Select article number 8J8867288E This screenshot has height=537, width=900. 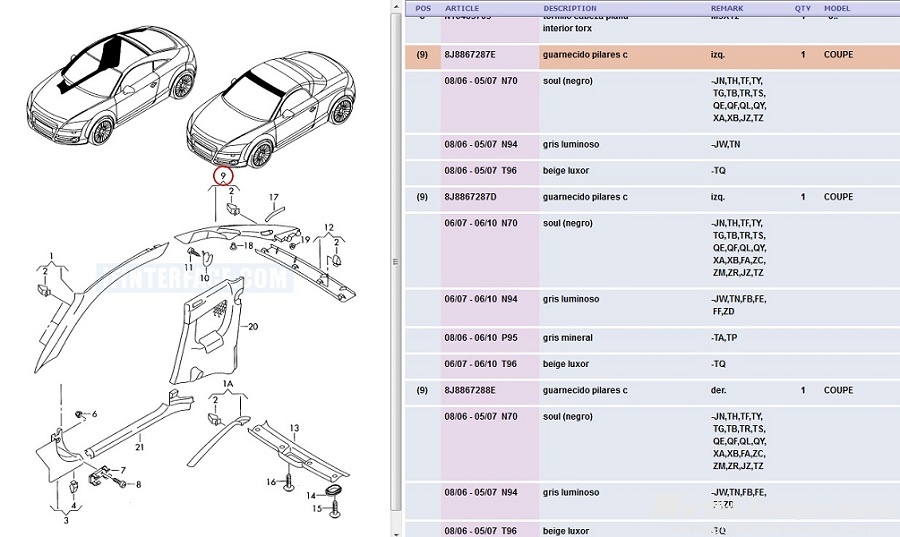(470, 390)
